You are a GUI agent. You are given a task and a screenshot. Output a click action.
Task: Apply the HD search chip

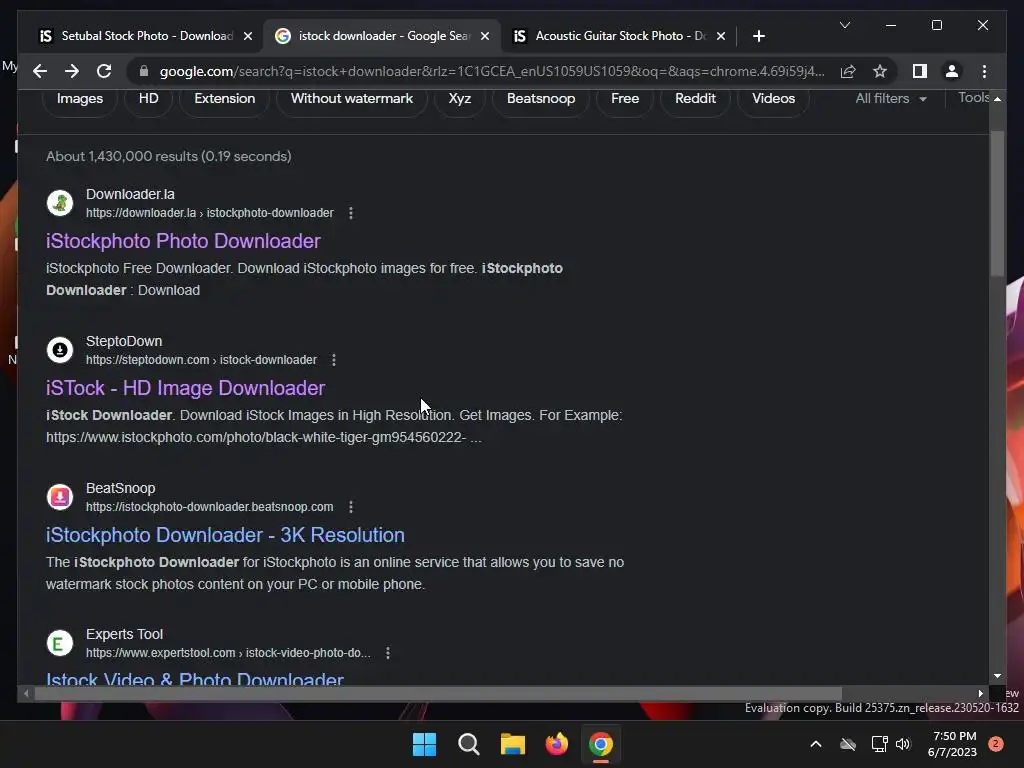pyautogui.click(x=148, y=99)
